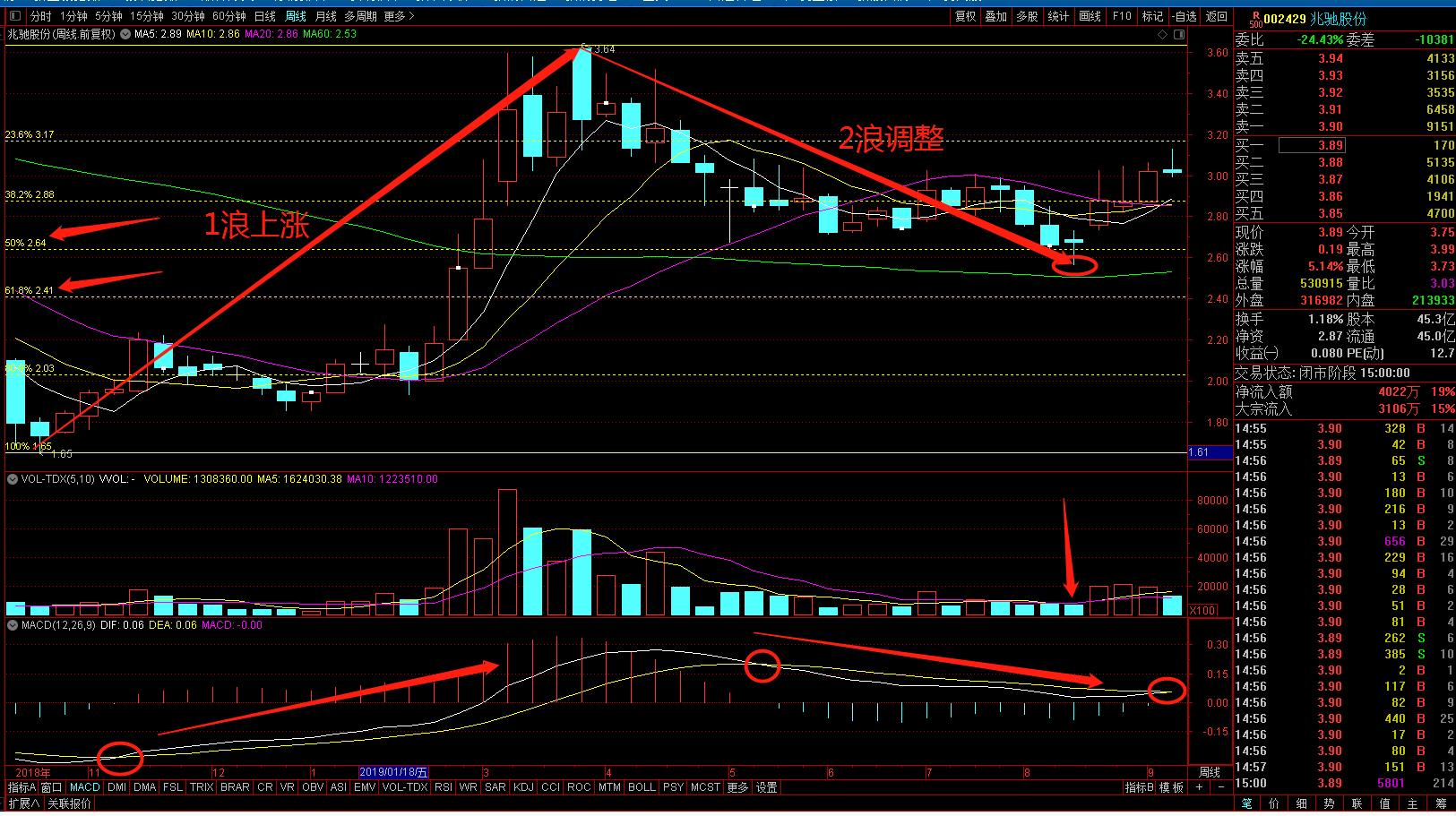Click the 标记 mark button
Screen dimensions: 1456x816
point(1152,16)
